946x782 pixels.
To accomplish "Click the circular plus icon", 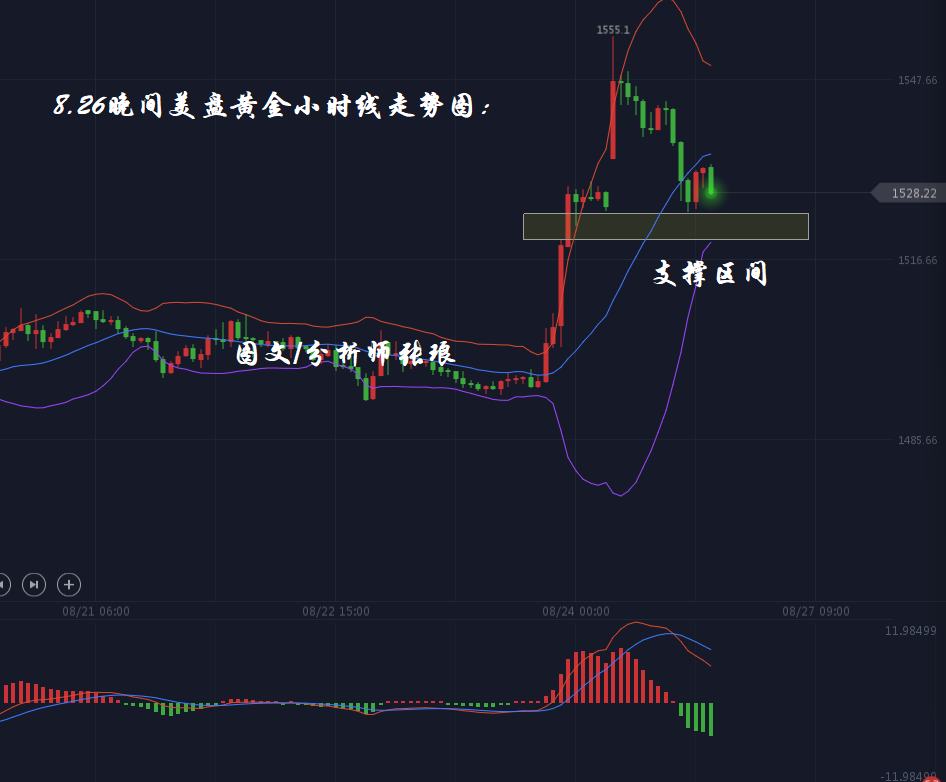I will pyautogui.click(x=68, y=584).
